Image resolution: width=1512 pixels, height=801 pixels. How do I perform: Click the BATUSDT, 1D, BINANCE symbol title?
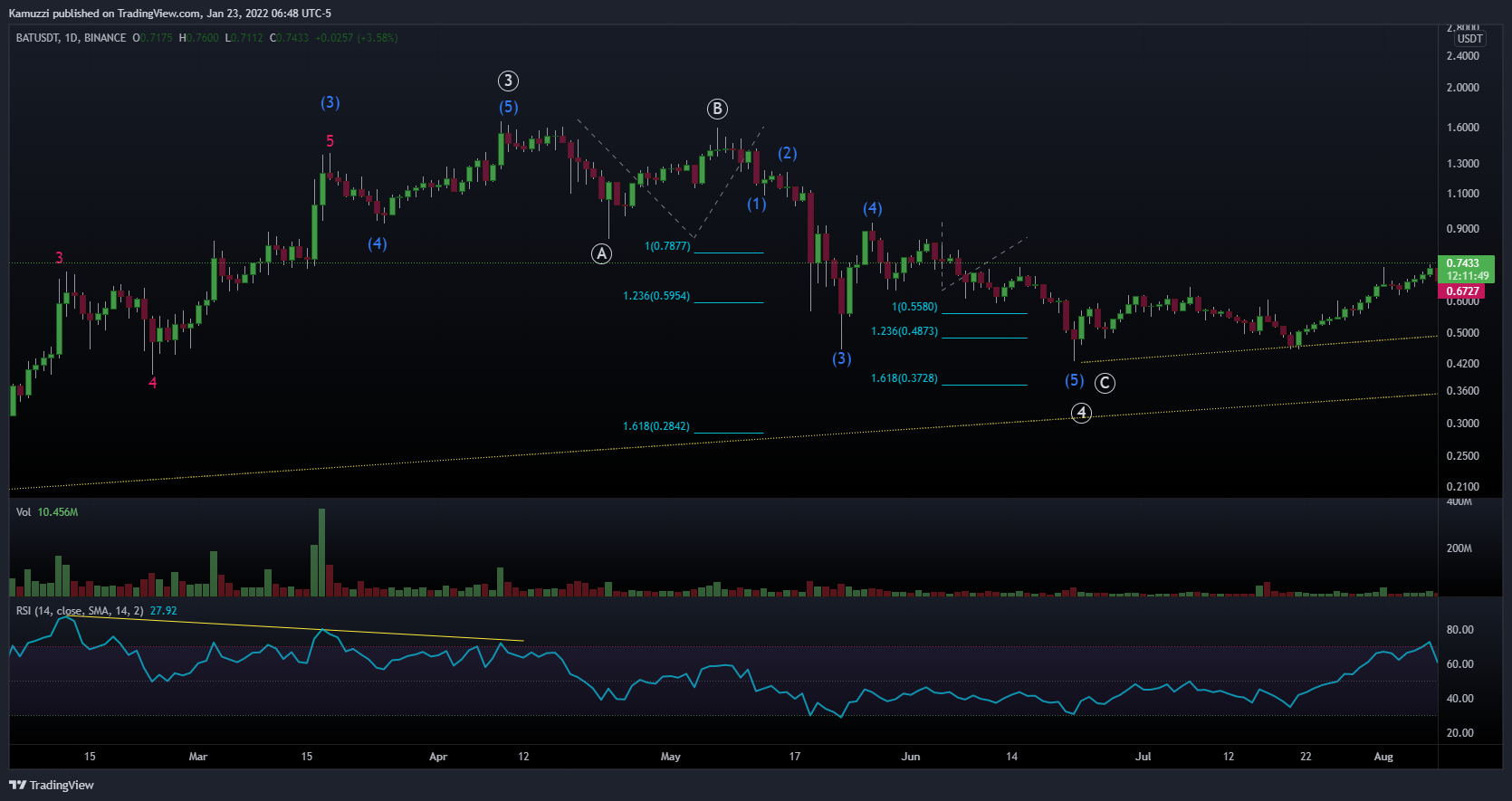pyautogui.click(x=71, y=38)
